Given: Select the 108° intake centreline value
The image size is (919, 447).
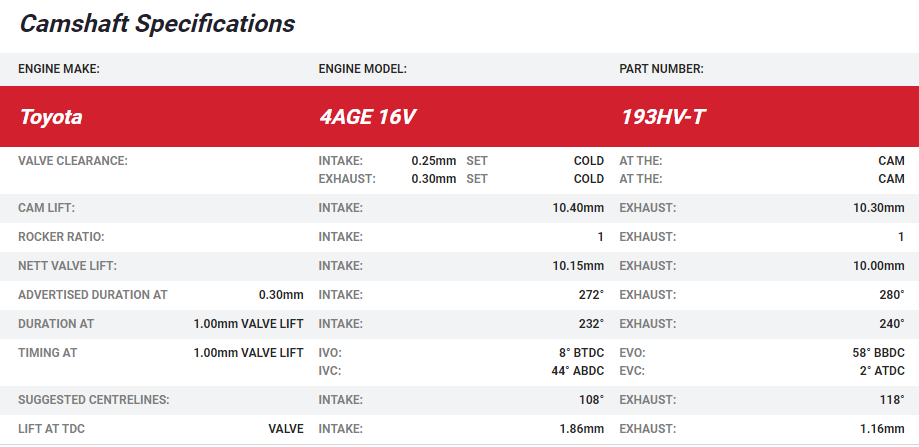Looking at the screenshot, I should tap(590, 400).
